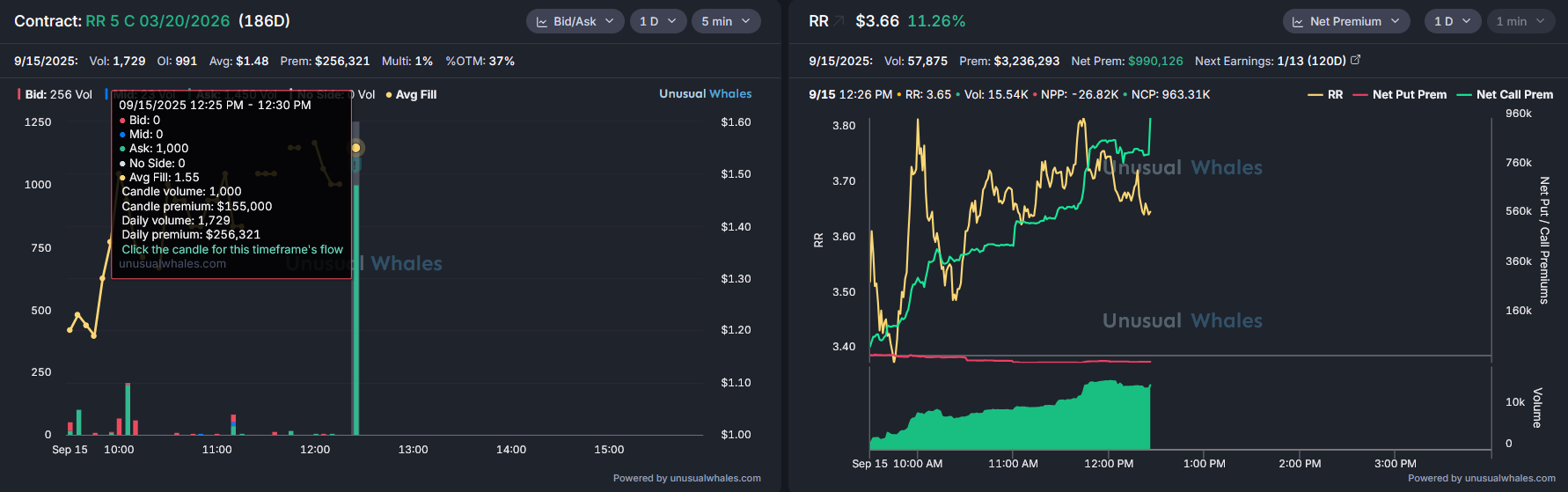Click the RR: 3.65 readout
This screenshot has height=492, width=1568.
point(928,94)
